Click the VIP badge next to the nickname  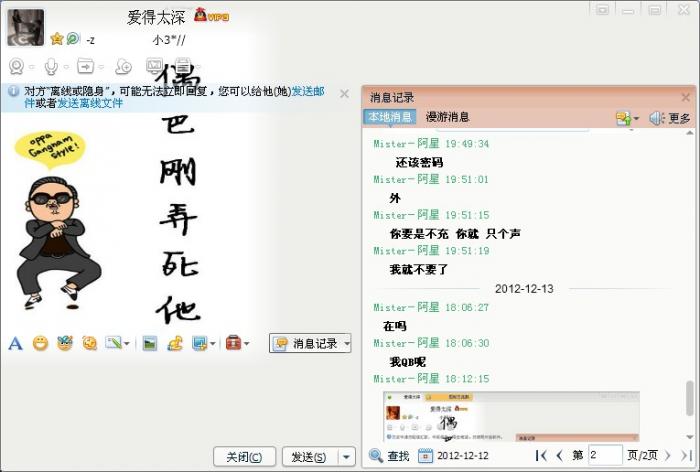pos(212,16)
